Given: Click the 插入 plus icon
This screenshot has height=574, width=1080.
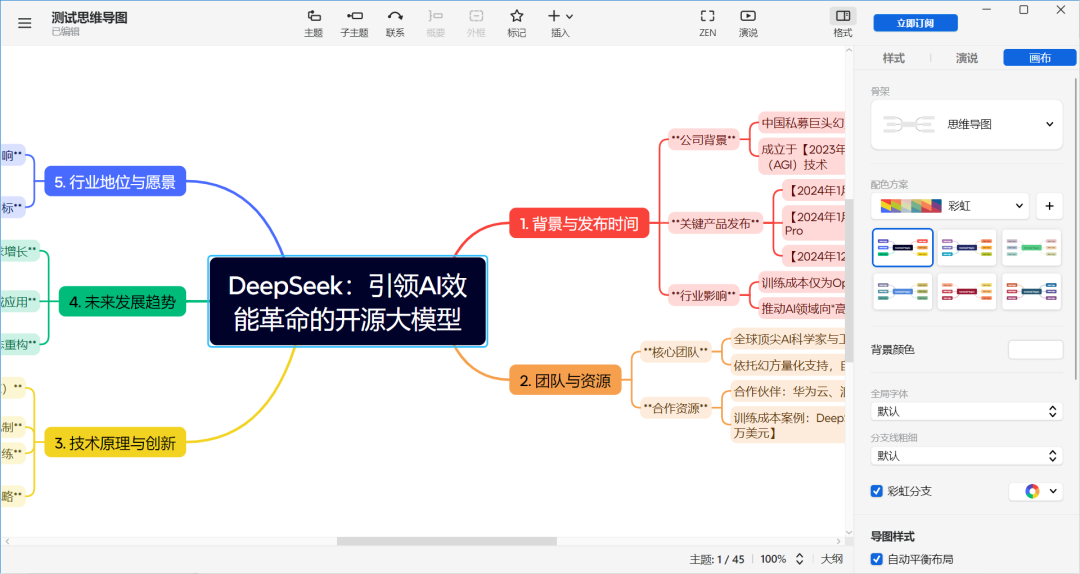Looking at the screenshot, I should point(554,16).
